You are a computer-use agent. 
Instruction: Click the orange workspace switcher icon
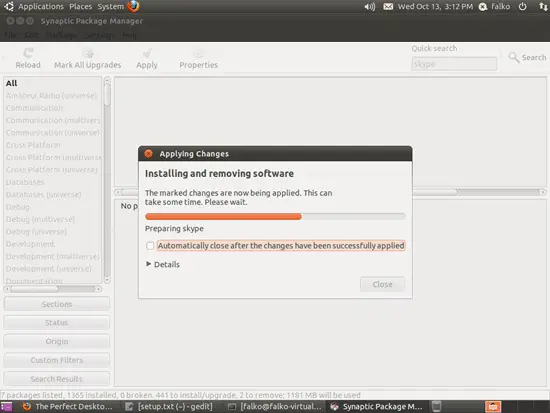click(x=493, y=407)
